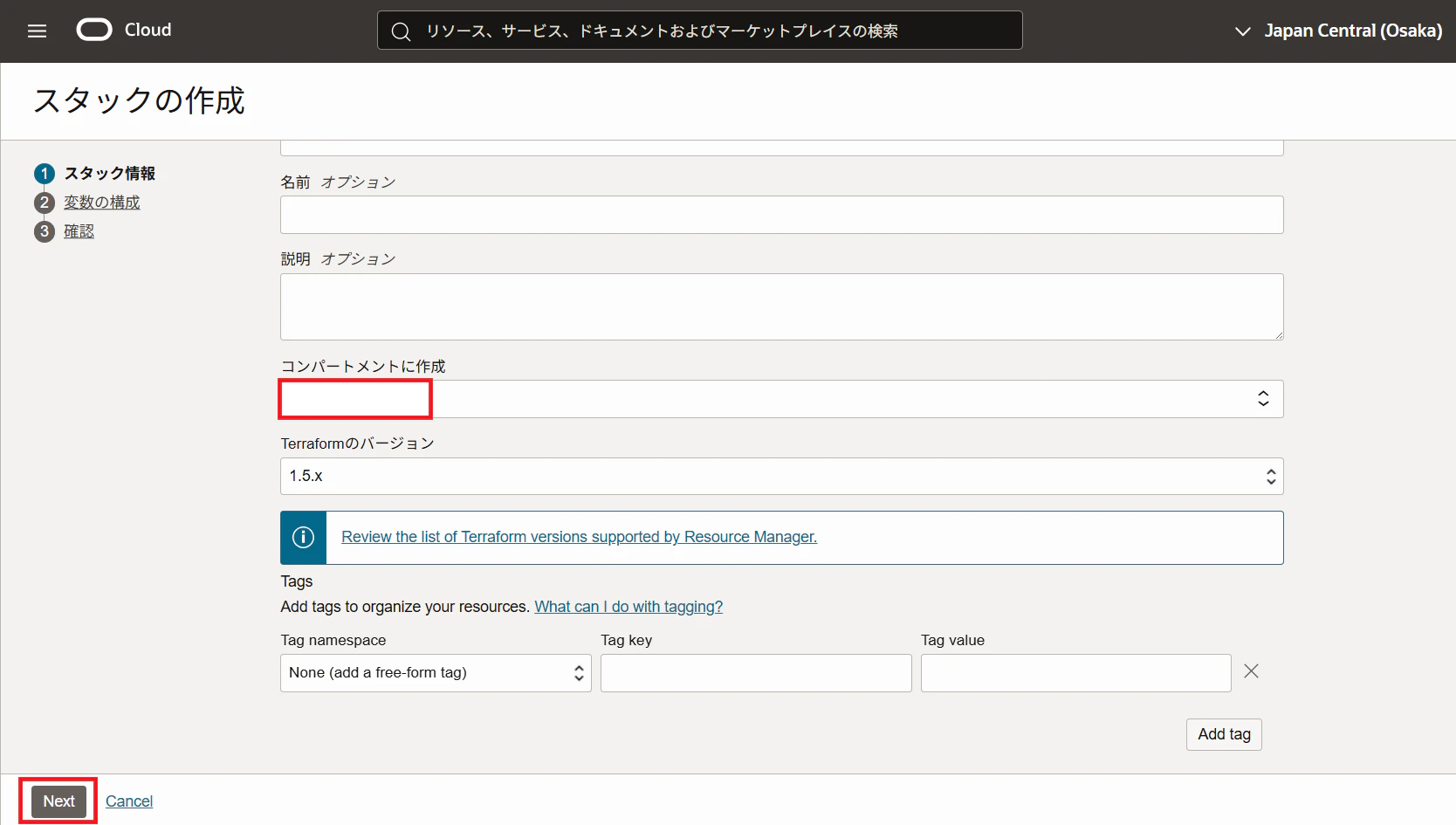Open the Terraform versions supported link
1456x825 pixels.
[x=579, y=537]
